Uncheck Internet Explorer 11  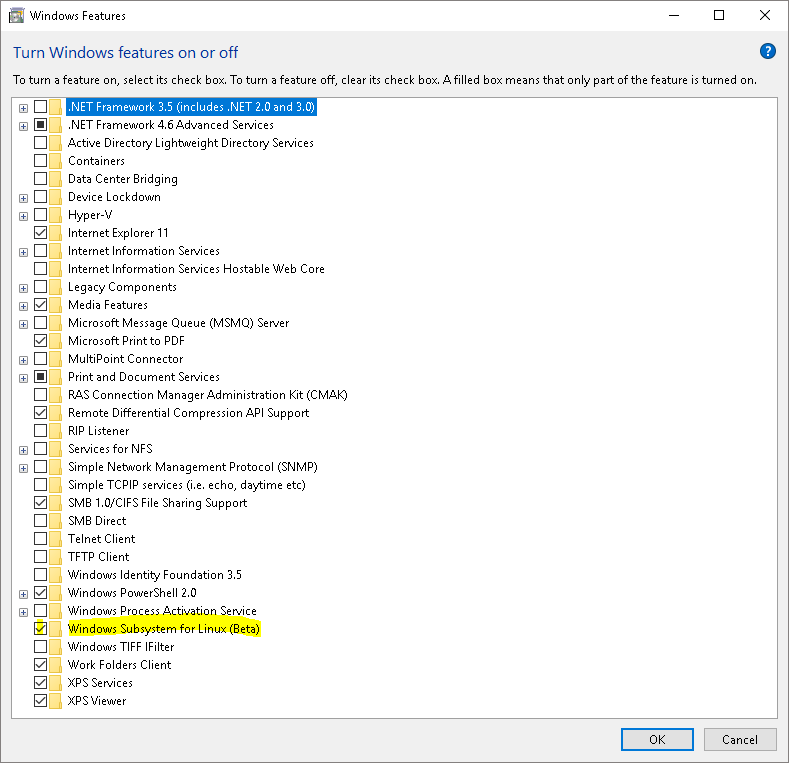[40, 233]
